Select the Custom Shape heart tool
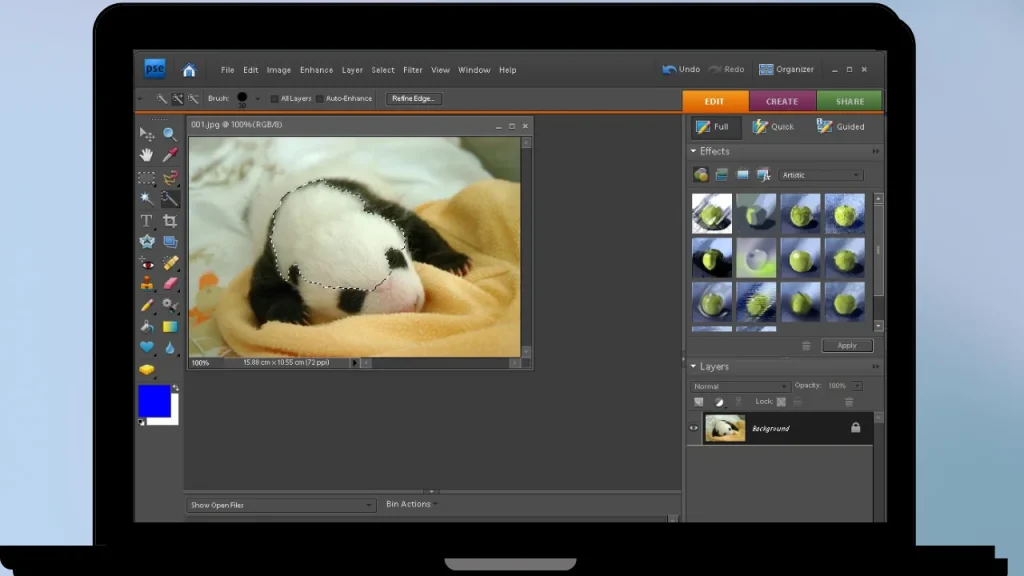This screenshot has height=576, width=1024. point(146,347)
